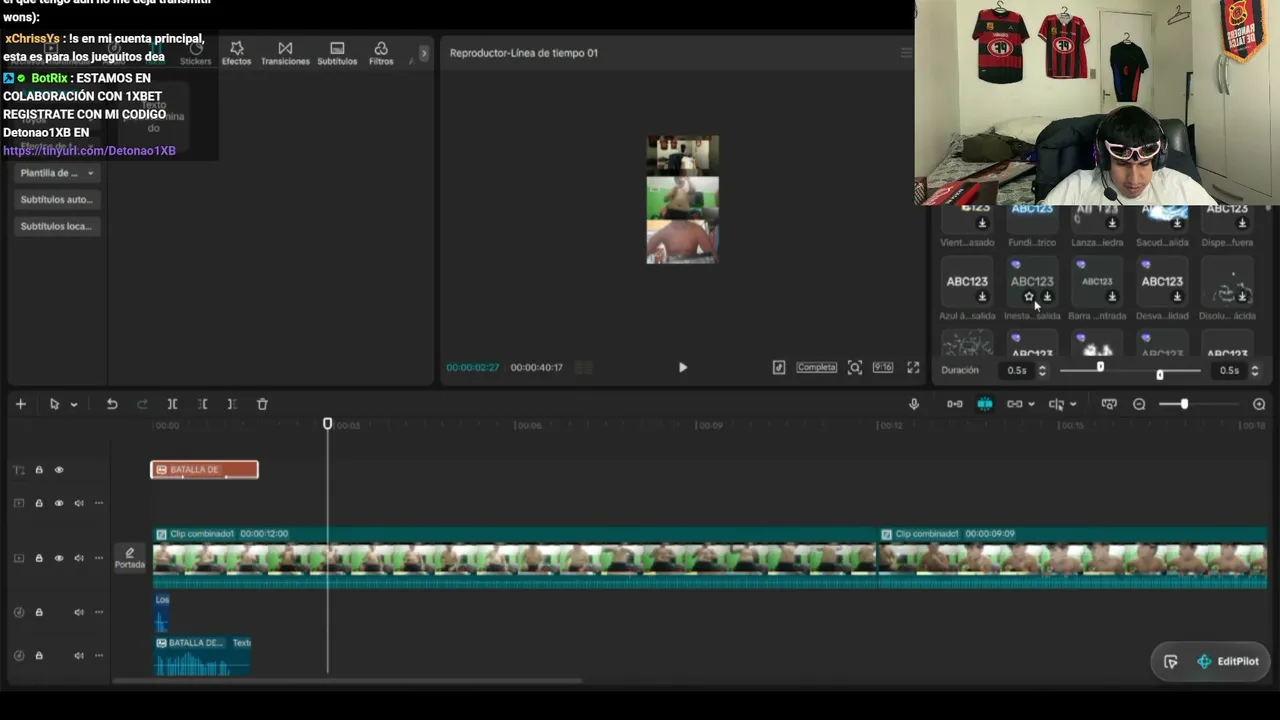Viewport: 1280px width, 720px height.
Task: Show more tabs with the right chevron
Action: coord(424,53)
